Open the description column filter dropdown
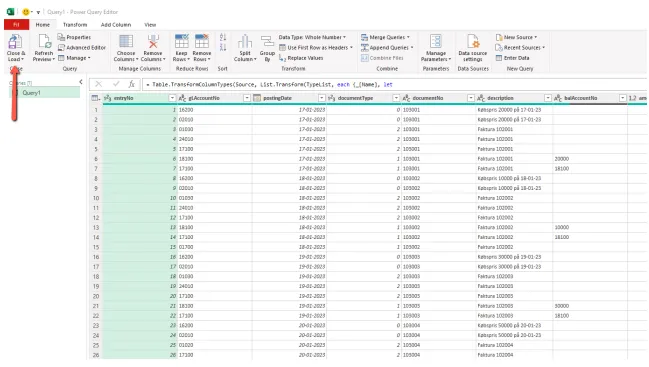Image resolution: width=649 pixels, height=367 pixels. tap(548, 98)
